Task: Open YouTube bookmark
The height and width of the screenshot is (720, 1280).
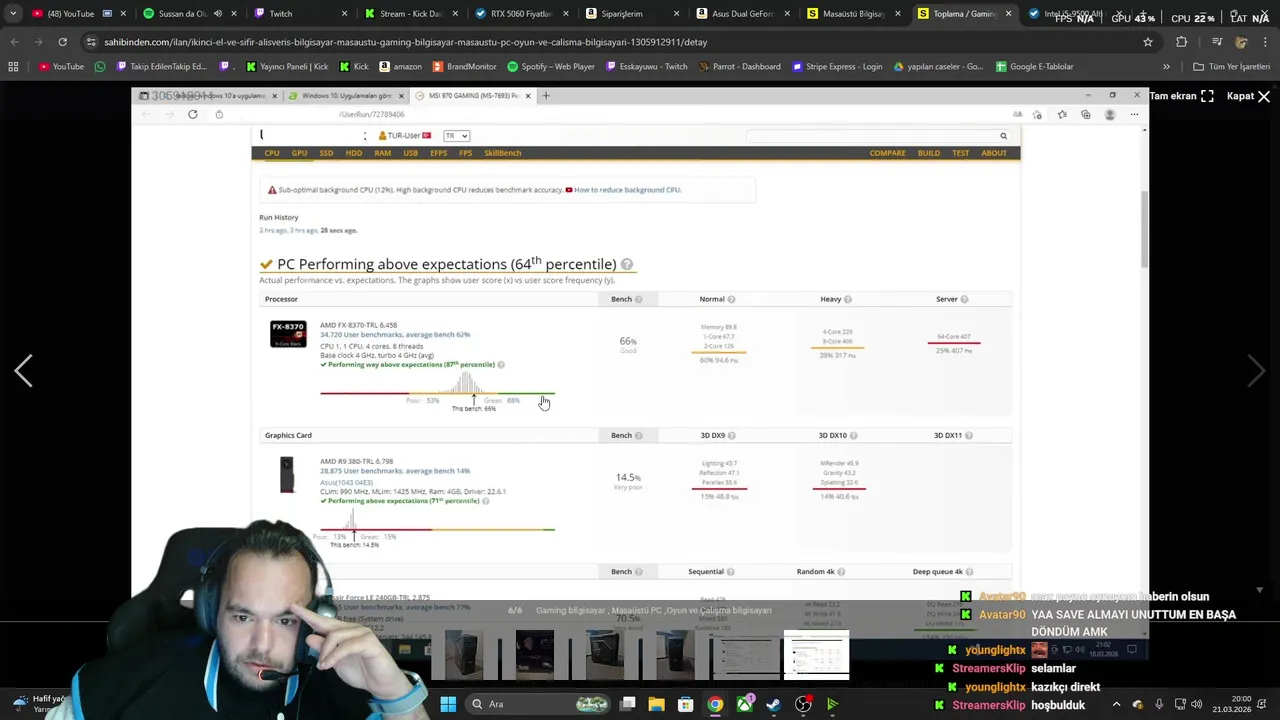Action: (61, 67)
